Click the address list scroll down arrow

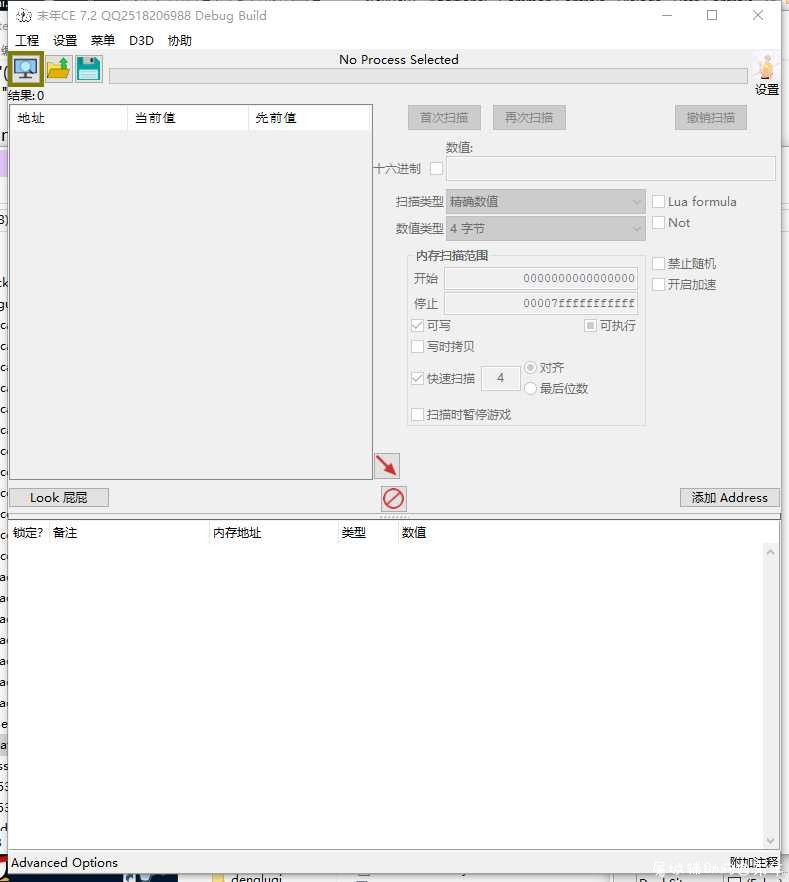770,841
